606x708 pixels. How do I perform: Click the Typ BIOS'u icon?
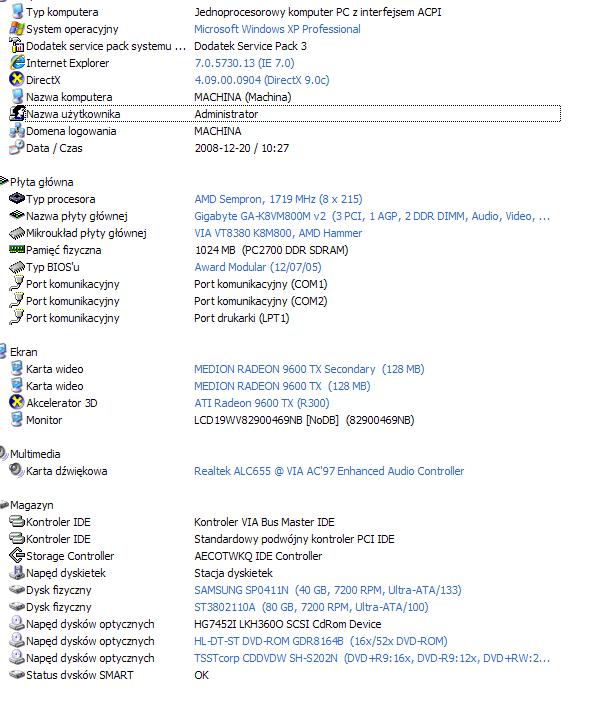16,267
